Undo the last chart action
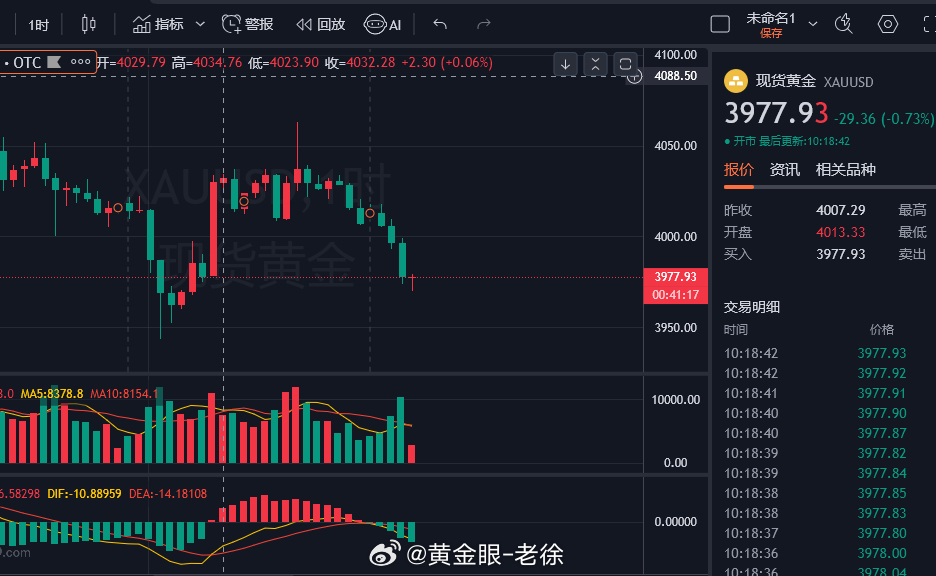936x576 pixels. click(x=440, y=24)
